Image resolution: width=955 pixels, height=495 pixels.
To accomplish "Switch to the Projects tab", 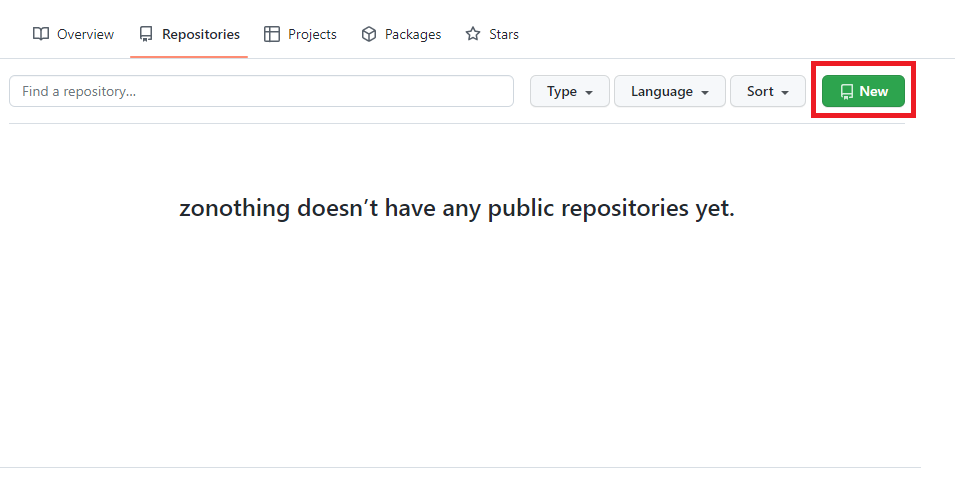I will [x=300, y=34].
